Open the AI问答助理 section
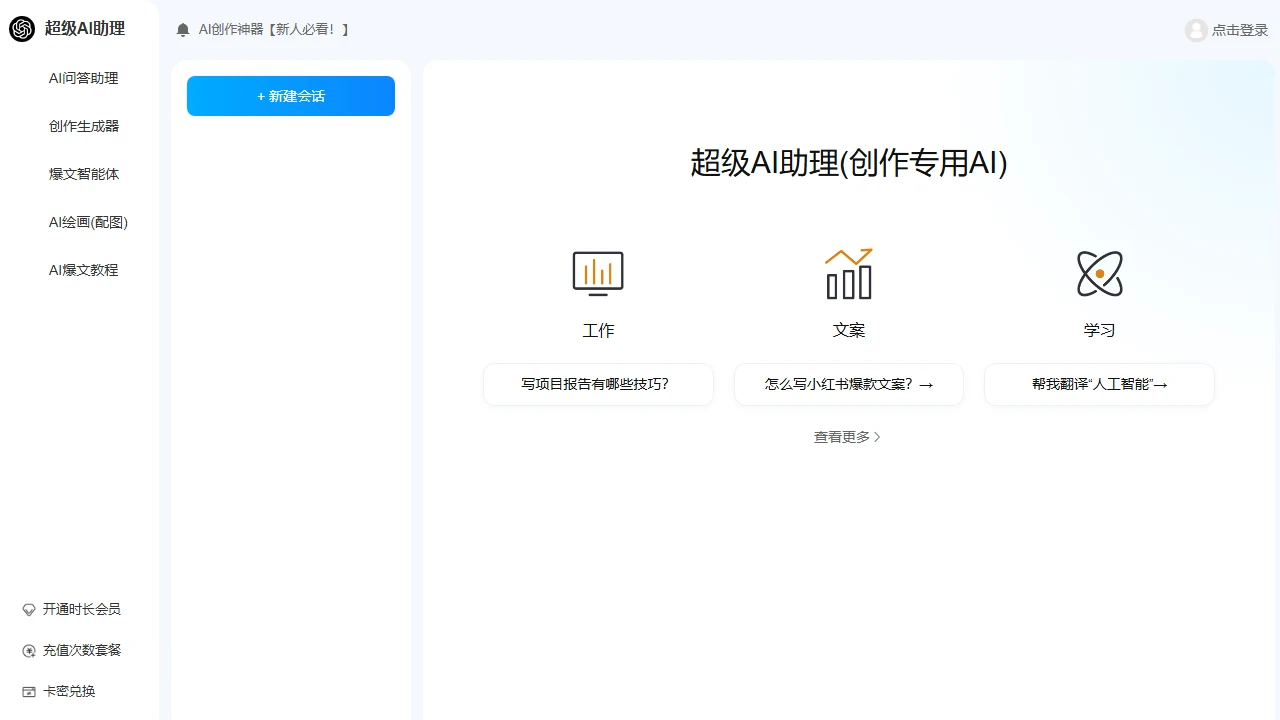The width and height of the screenshot is (1280, 720). (84, 78)
